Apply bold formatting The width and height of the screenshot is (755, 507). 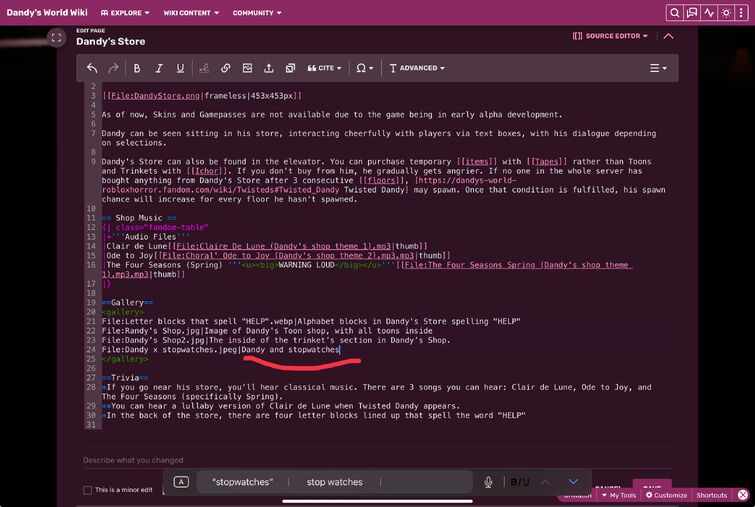137,68
